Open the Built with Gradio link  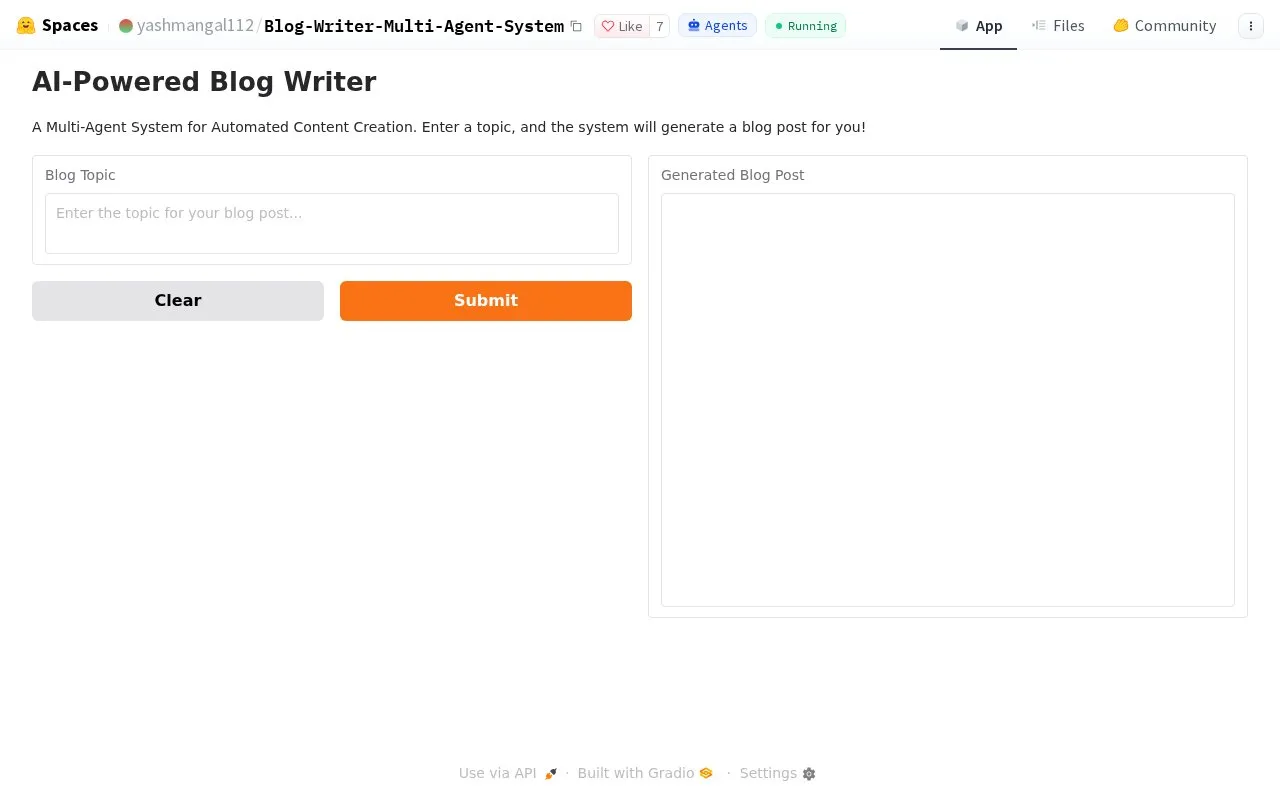tap(645, 773)
